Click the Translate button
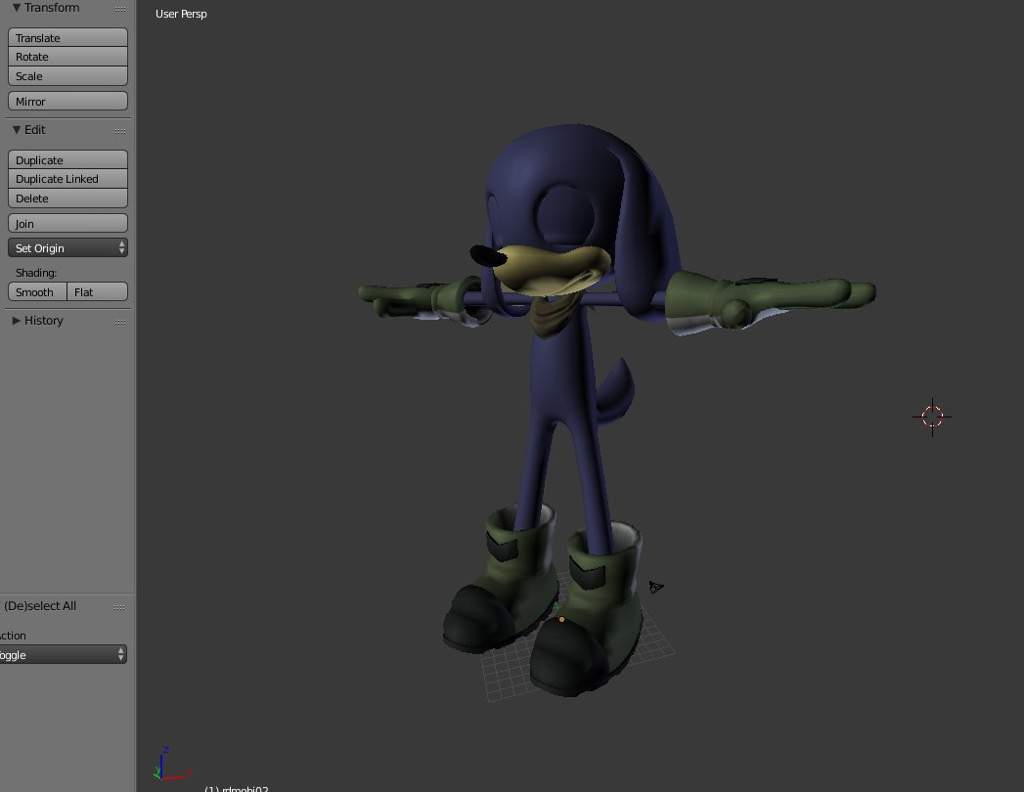This screenshot has height=792, width=1024. 68,38
